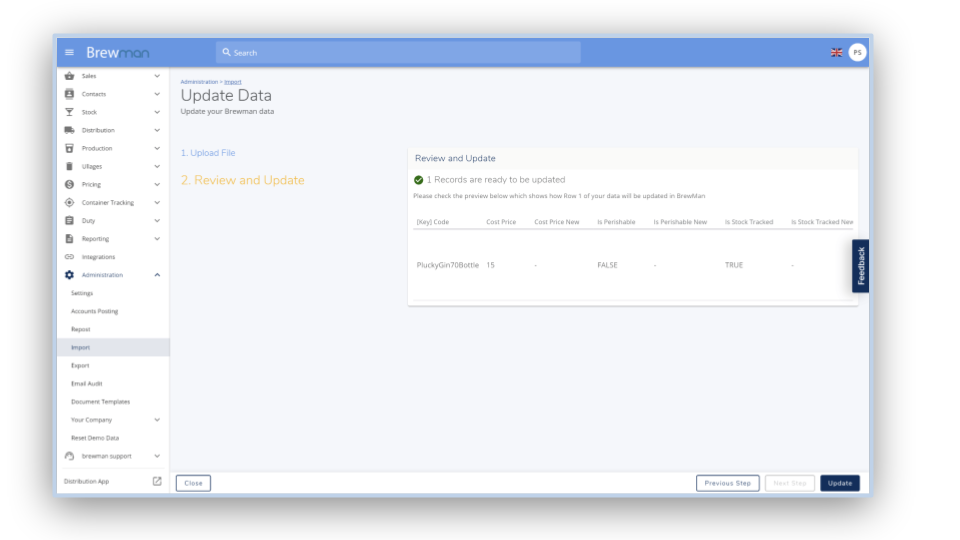This screenshot has height=540, width=960.
Task: Open the Feedback side tab
Action: (860, 266)
